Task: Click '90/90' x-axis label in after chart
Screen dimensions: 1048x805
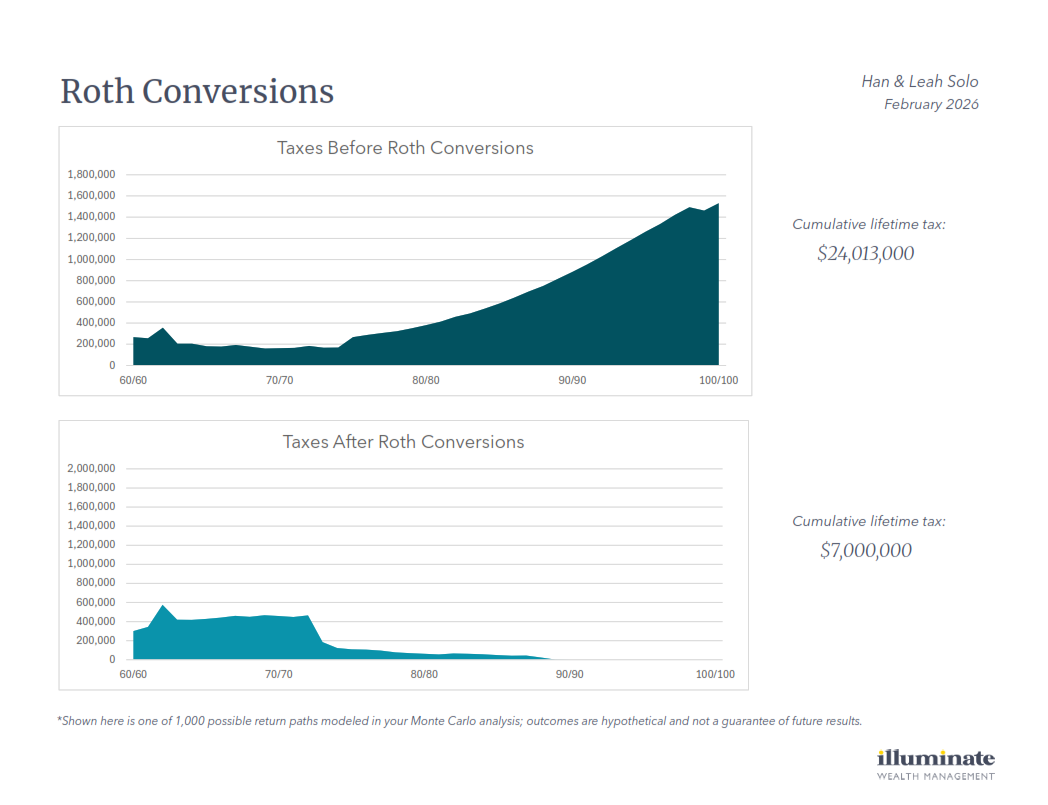Action: tap(569, 674)
